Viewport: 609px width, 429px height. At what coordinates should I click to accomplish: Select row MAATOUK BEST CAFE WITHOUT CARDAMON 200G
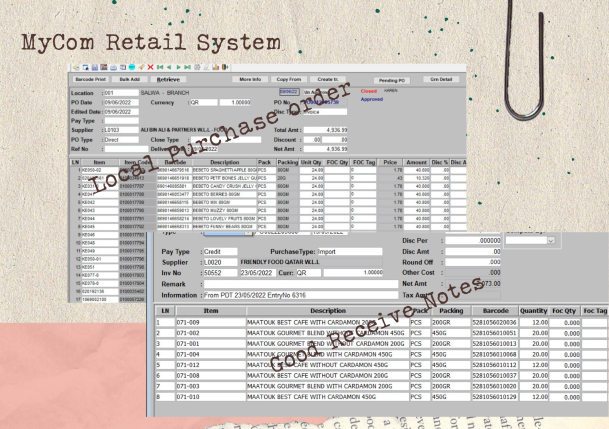[x=381, y=375]
